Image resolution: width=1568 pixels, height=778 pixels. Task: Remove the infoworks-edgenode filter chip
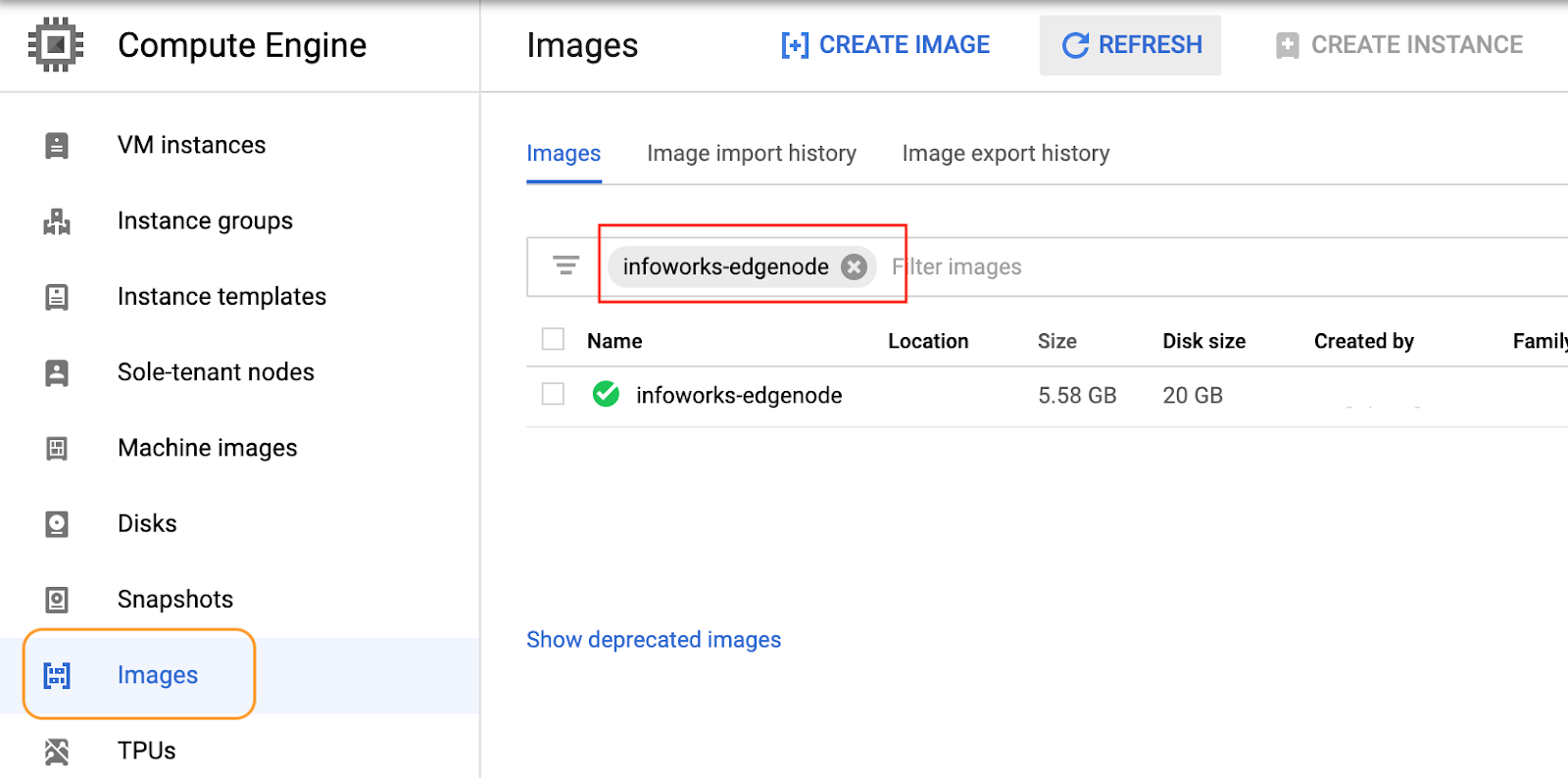(855, 267)
